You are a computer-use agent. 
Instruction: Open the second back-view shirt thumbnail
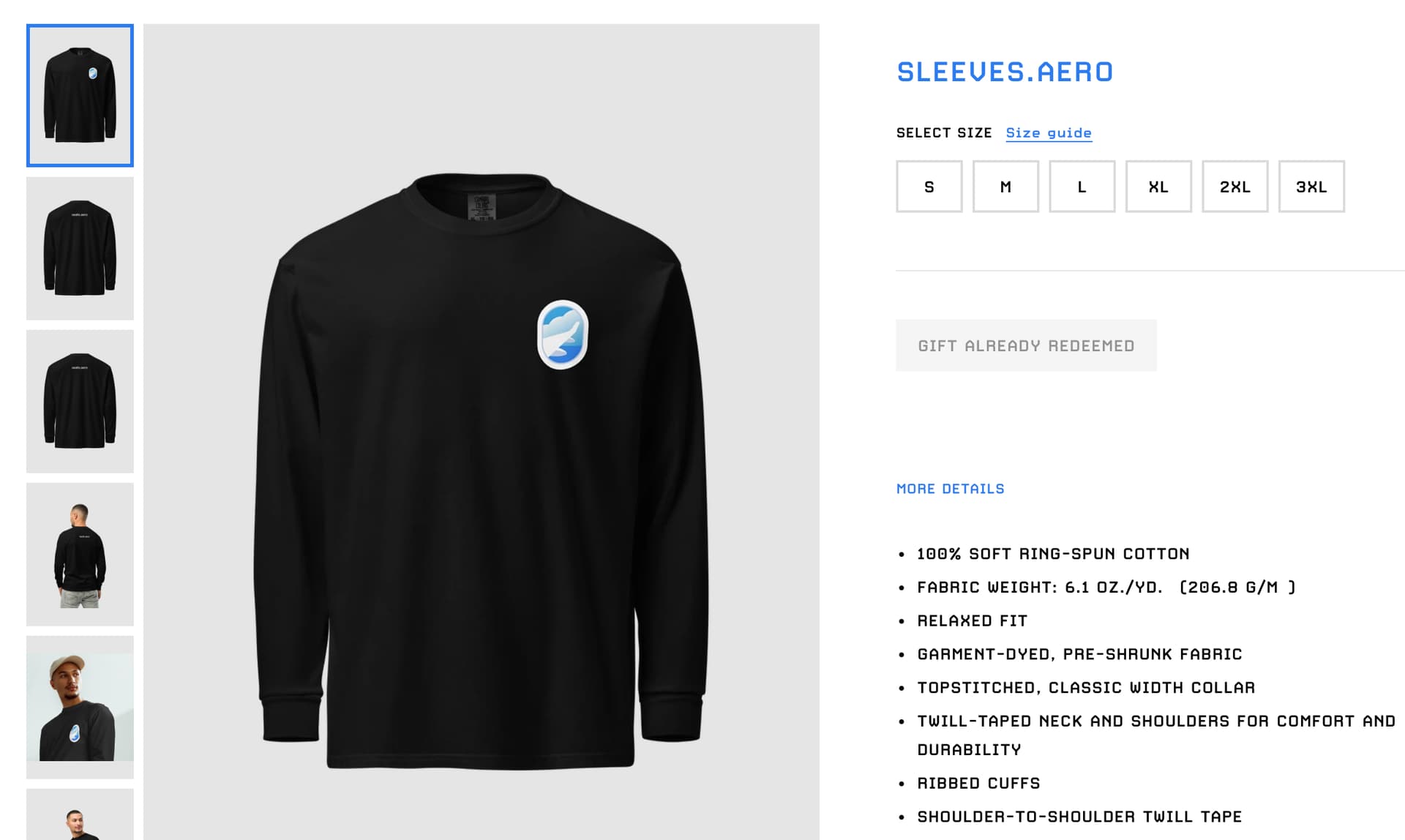pos(80,248)
